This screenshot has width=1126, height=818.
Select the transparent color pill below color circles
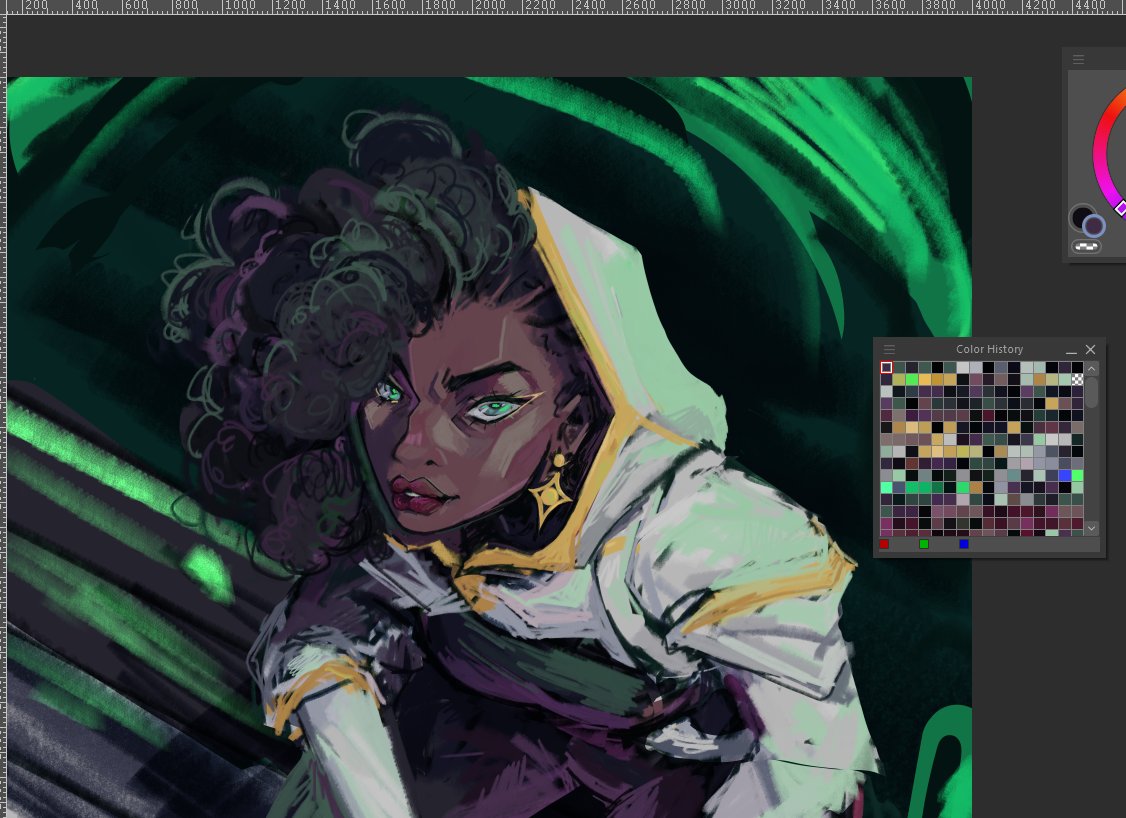click(x=1087, y=246)
